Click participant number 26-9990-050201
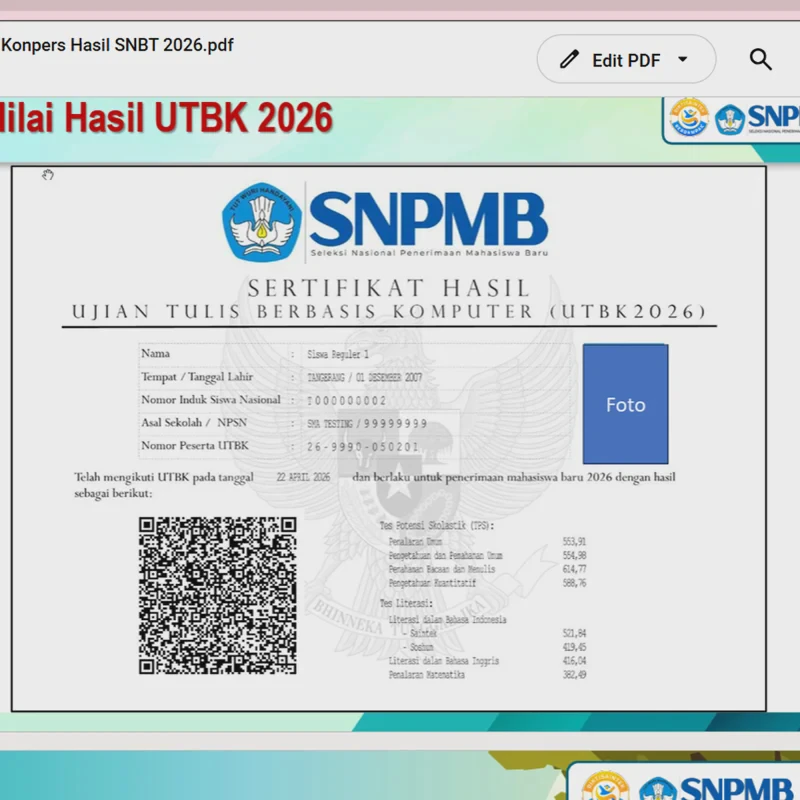Viewport: 800px width, 800px height. click(x=363, y=447)
